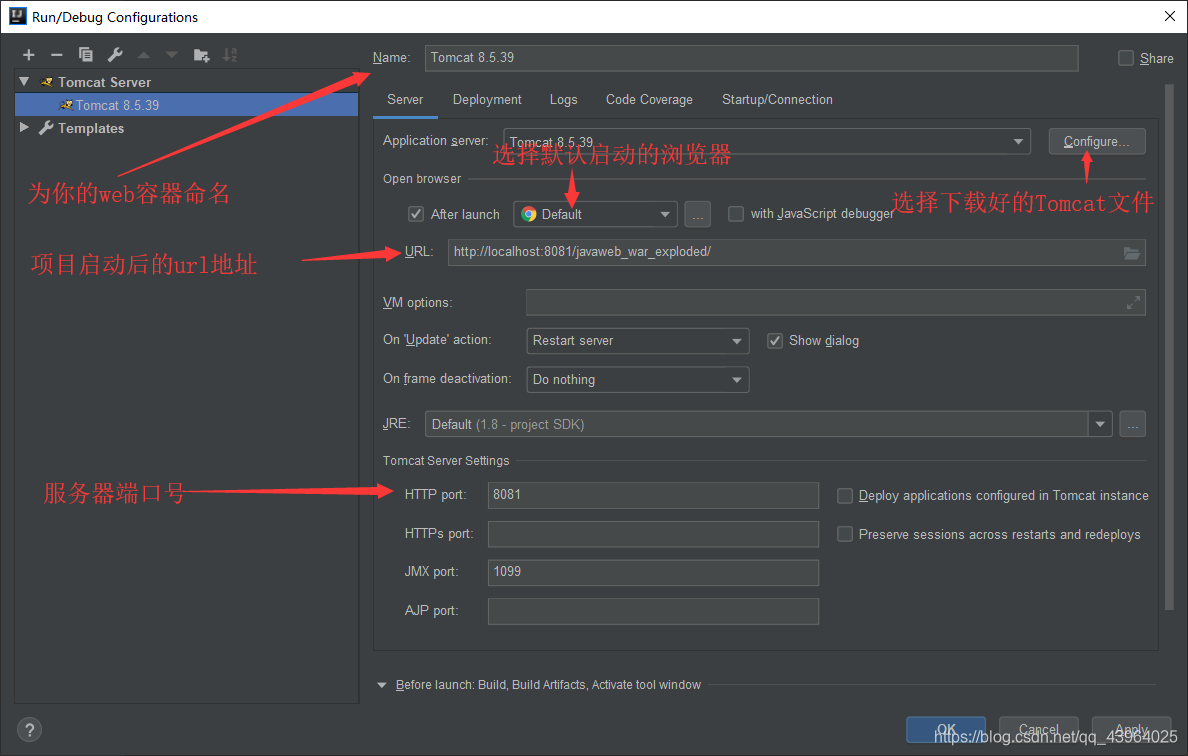Image resolution: width=1188 pixels, height=756 pixels.
Task: Click the right panel vertical scrollbar
Action: click(1169, 346)
